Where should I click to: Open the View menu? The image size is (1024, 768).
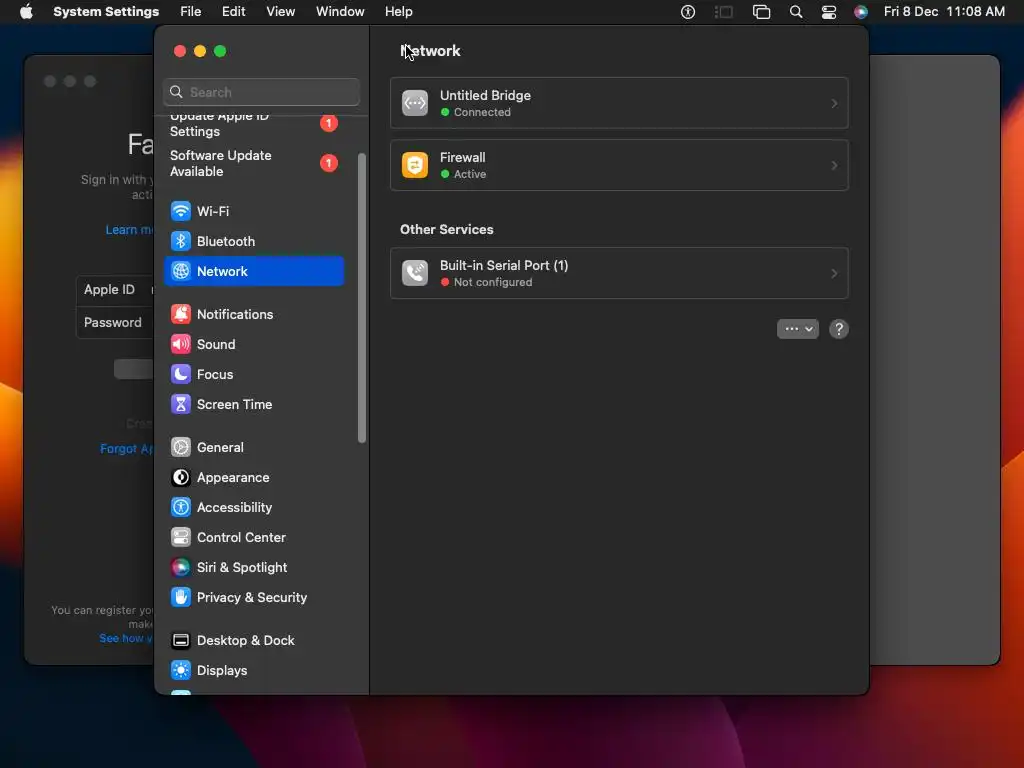point(280,12)
